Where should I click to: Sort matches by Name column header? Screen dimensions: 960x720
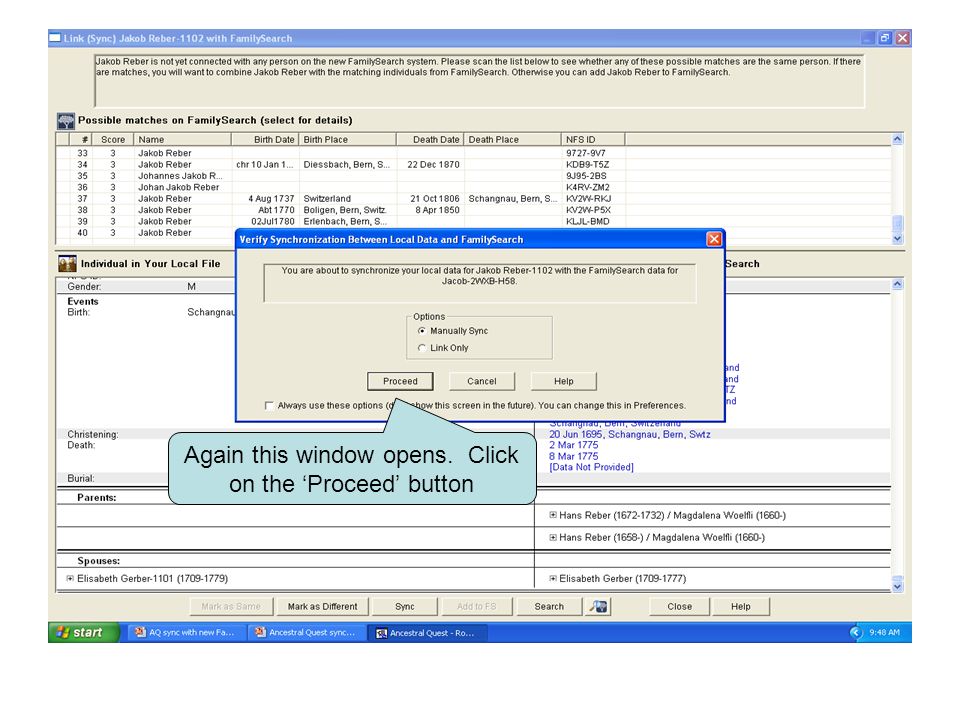pos(182,140)
